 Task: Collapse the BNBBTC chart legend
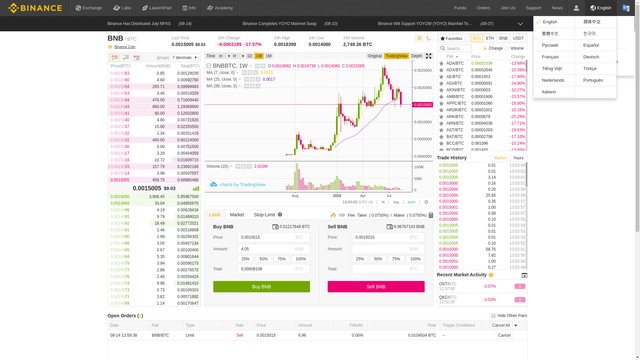pos(209,66)
